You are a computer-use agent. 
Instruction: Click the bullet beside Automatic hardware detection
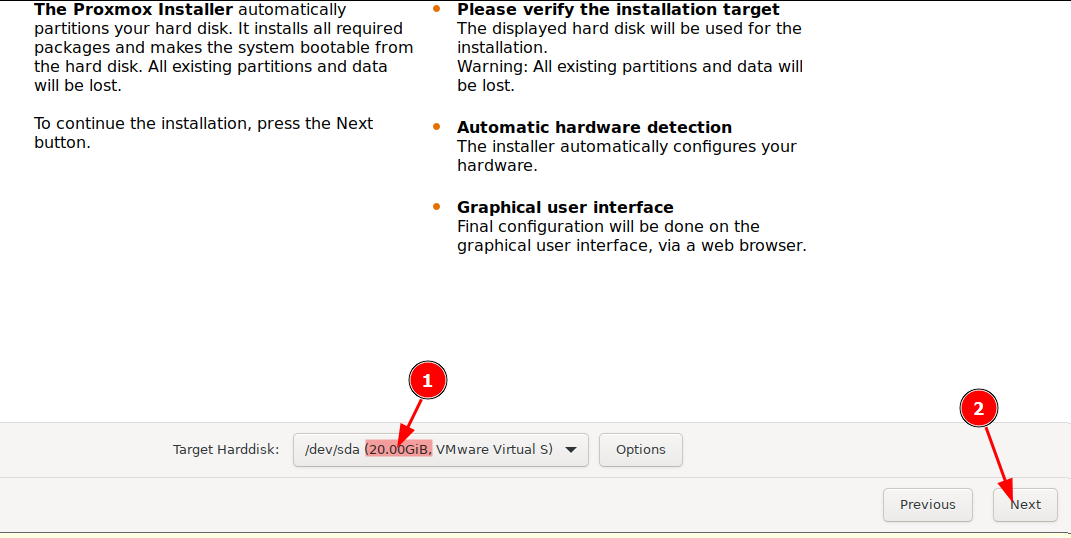436,127
